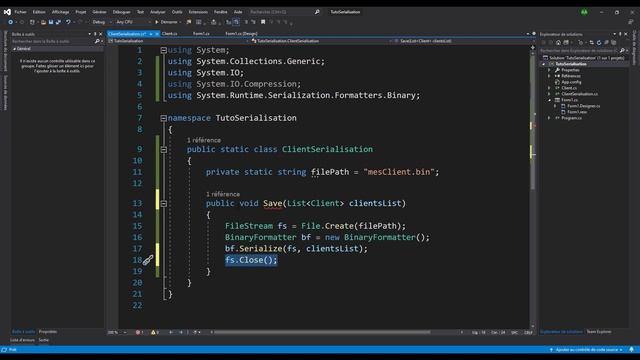Select ClientSerialisation.cs in Solution Explorer
Viewport: 640px width, 360px height.
click(x=579, y=94)
